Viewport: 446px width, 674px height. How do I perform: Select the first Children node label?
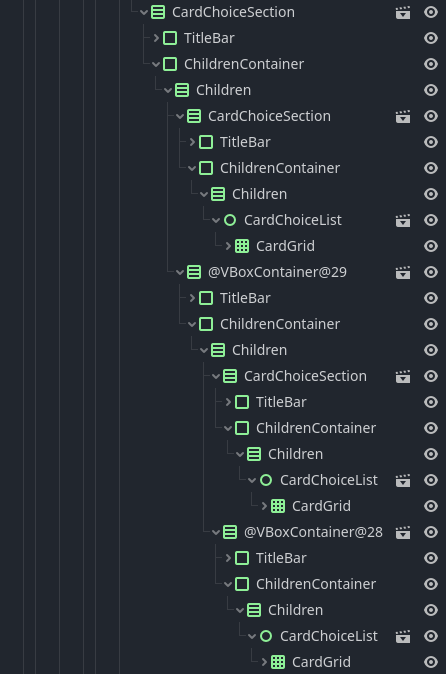(223, 90)
